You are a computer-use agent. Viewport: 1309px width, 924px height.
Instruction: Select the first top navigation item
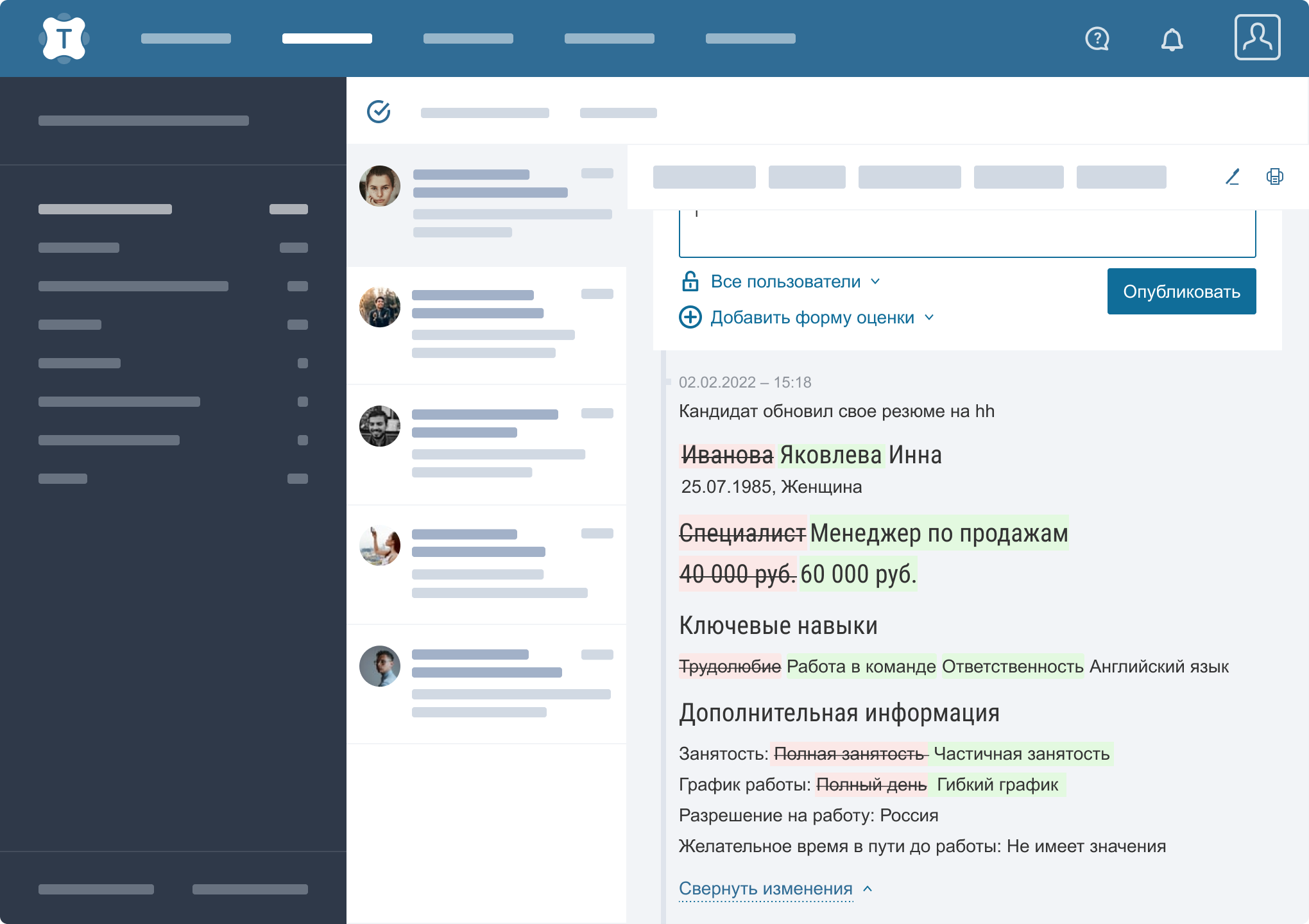(186, 38)
